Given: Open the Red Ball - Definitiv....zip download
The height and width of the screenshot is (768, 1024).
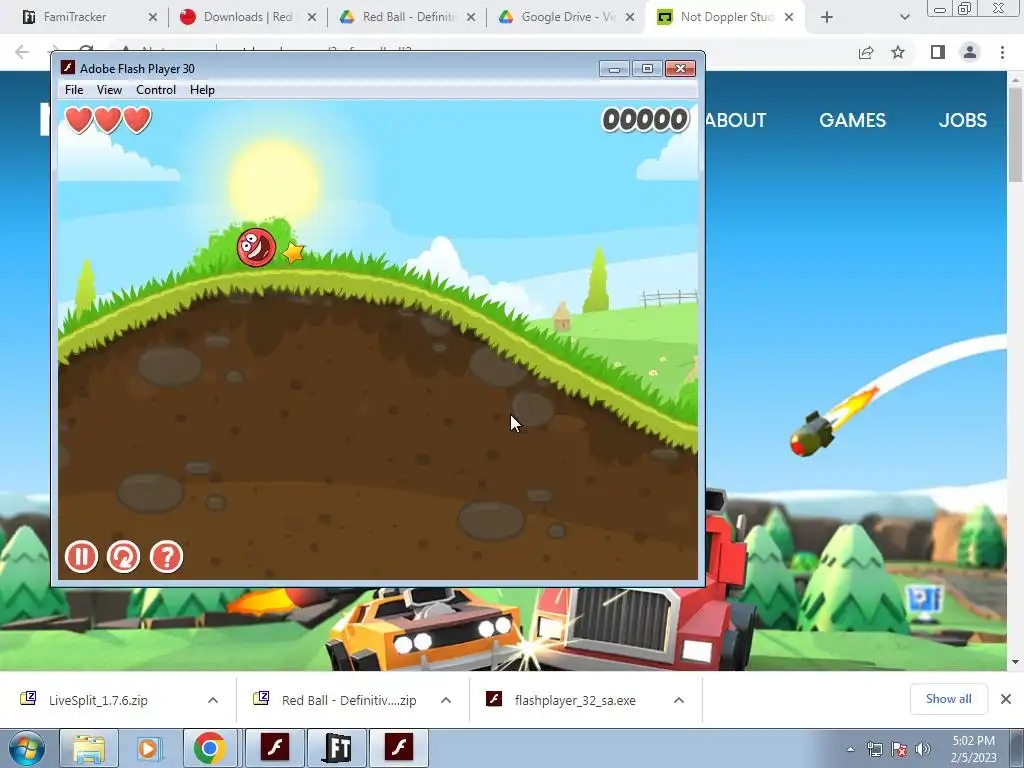Looking at the screenshot, I should click(x=349, y=700).
